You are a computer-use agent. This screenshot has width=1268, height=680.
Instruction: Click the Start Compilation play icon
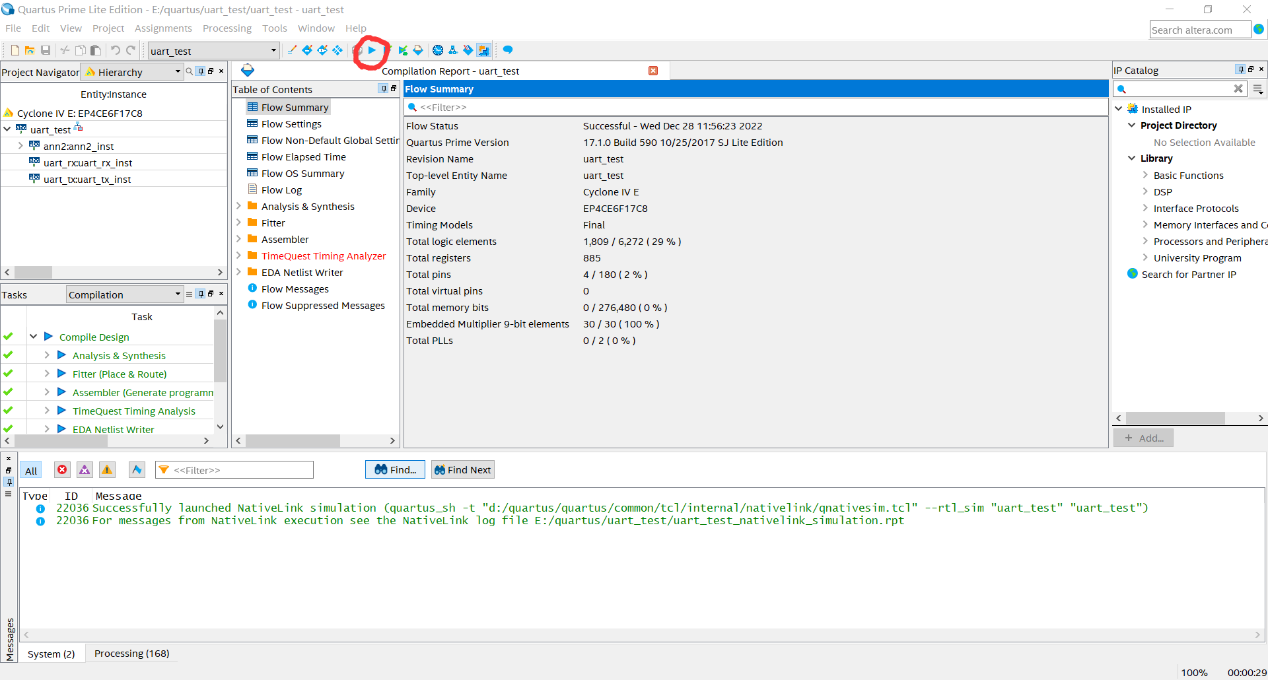point(372,50)
